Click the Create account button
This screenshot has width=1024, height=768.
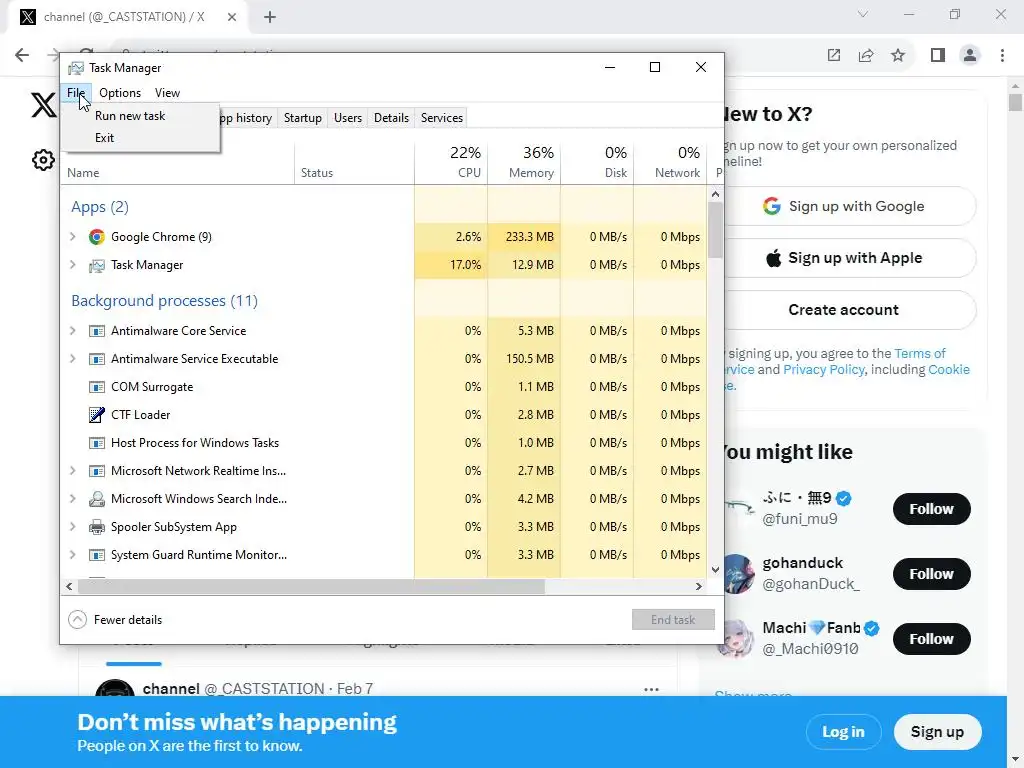pos(850,310)
